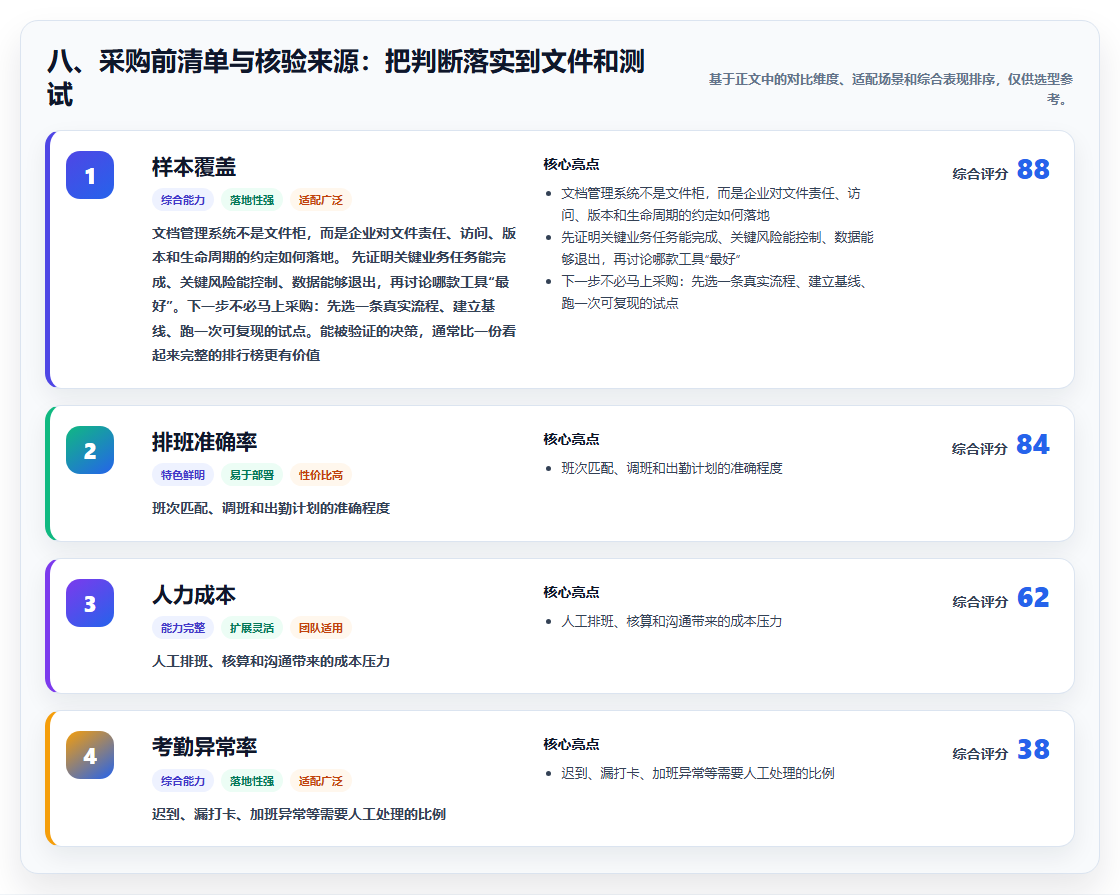The image size is (1120, 895).
Task: Select the 适配广泛 tag under 样本覆盖
Action: pos(321,200)
